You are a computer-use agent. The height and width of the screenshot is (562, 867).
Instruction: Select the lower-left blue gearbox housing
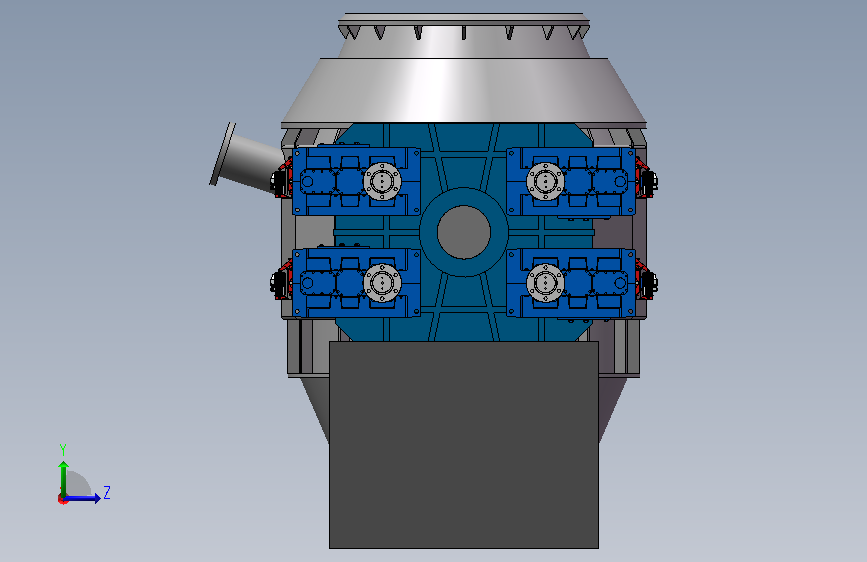pyautogui.click(x=356, y=283)
